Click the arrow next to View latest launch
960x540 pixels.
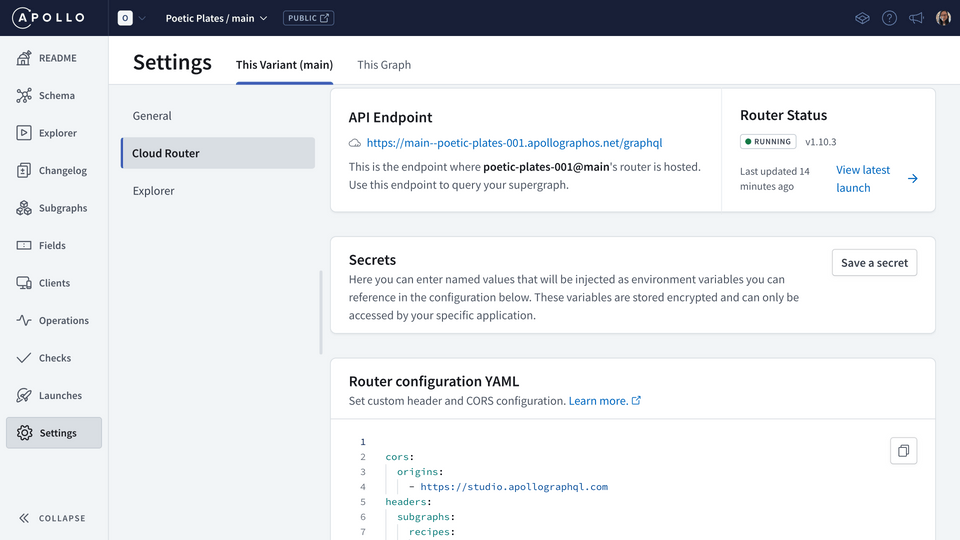[912, 179]
